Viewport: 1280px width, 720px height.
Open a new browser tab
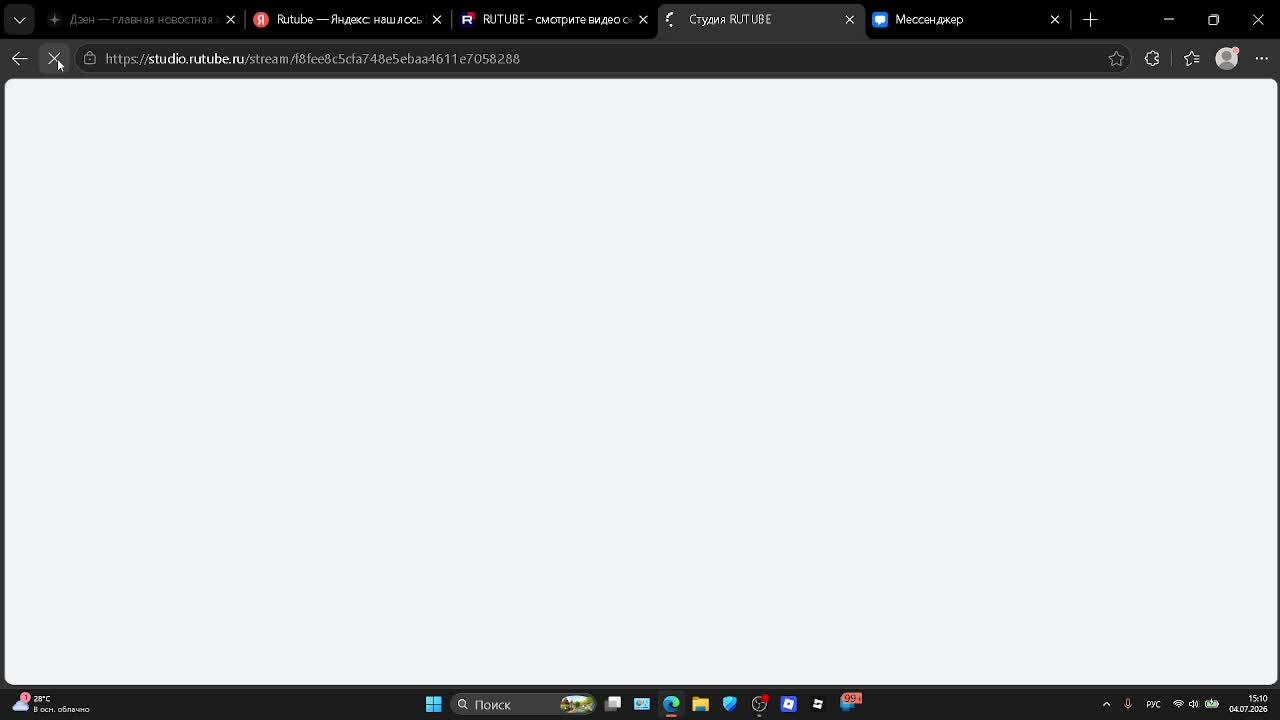tap(1090, 19)
